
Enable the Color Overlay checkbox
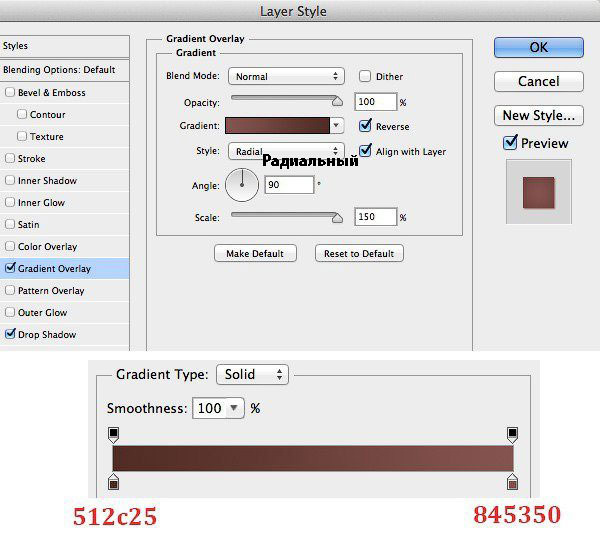pyautogui.click(x=10, y=246)
